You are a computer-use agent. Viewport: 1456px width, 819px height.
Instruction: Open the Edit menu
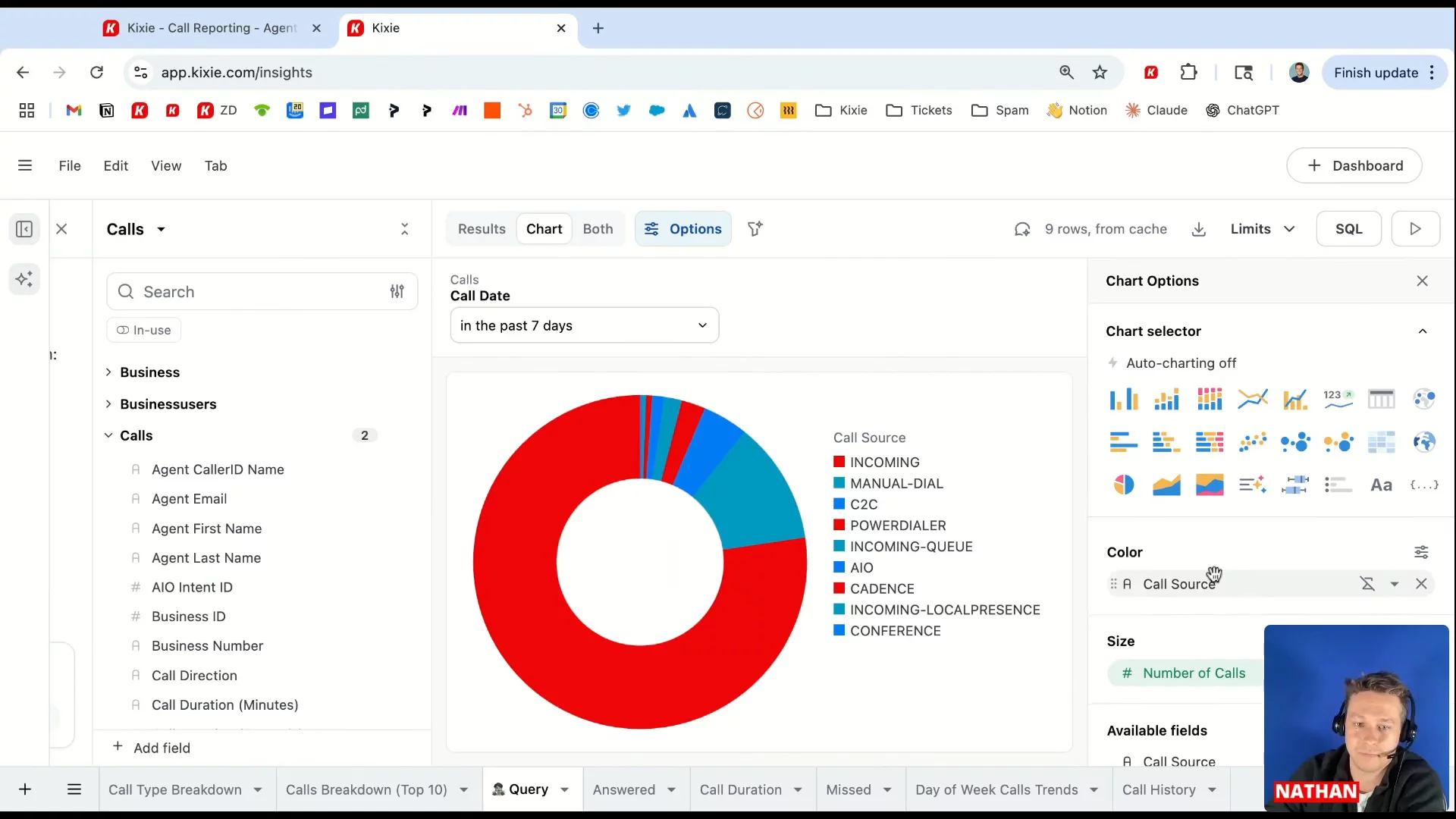coord(115,166)
